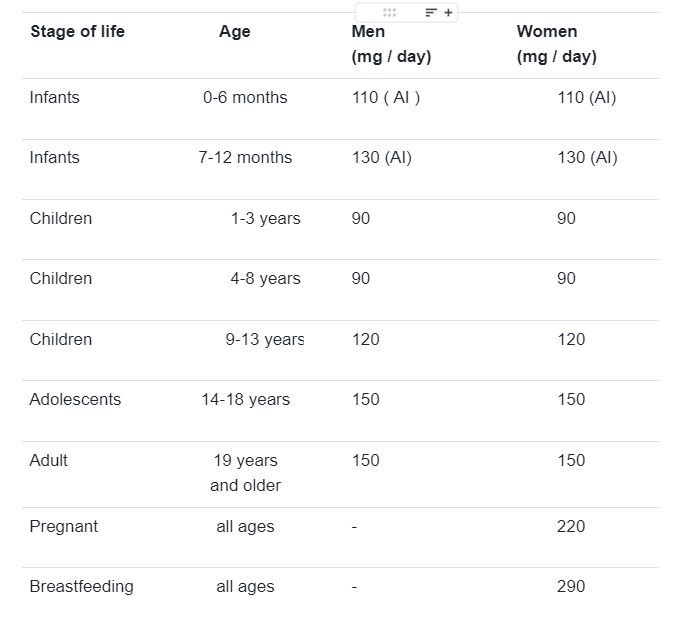Select the '7-12 months' cell
The width and height of the screenshot is (686, 631).
coord(245,158)
